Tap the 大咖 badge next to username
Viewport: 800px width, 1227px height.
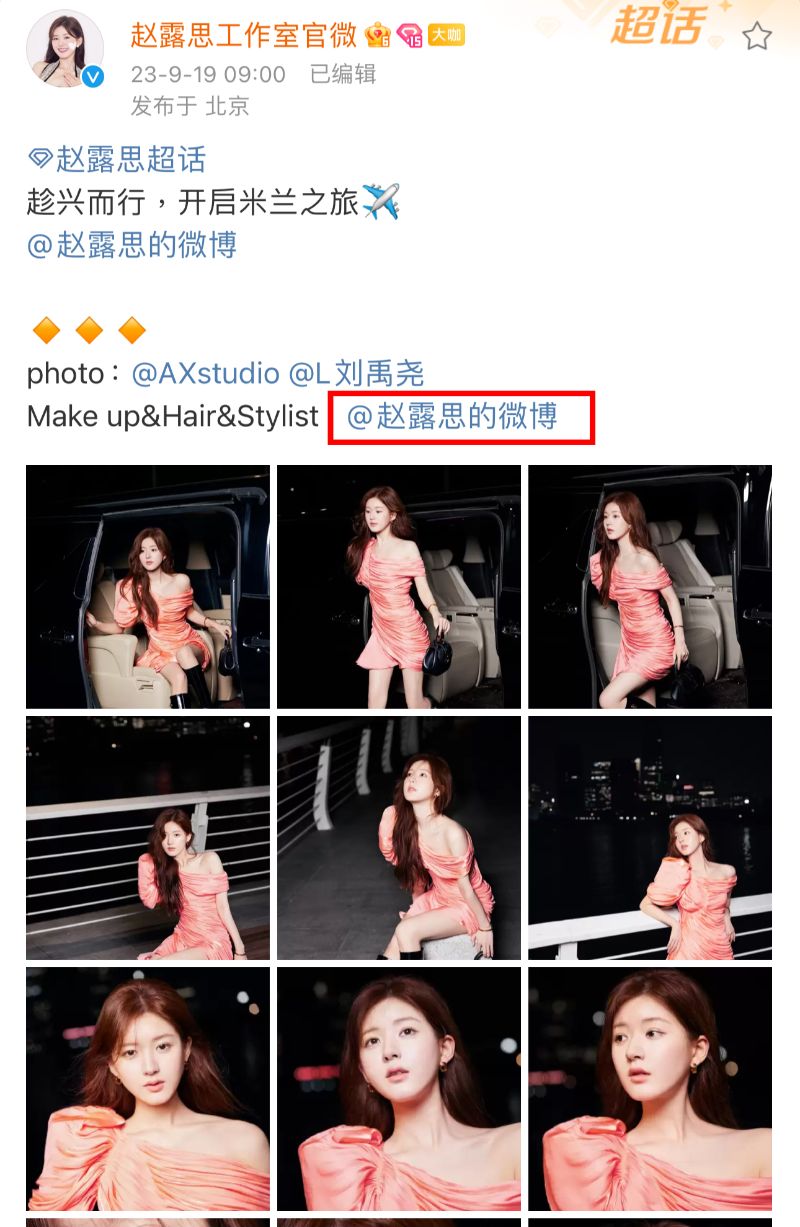coord(446,36)
